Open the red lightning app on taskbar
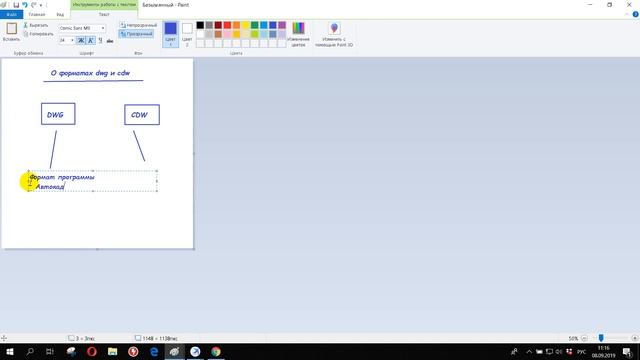640x360 pixels. [133, 351]
